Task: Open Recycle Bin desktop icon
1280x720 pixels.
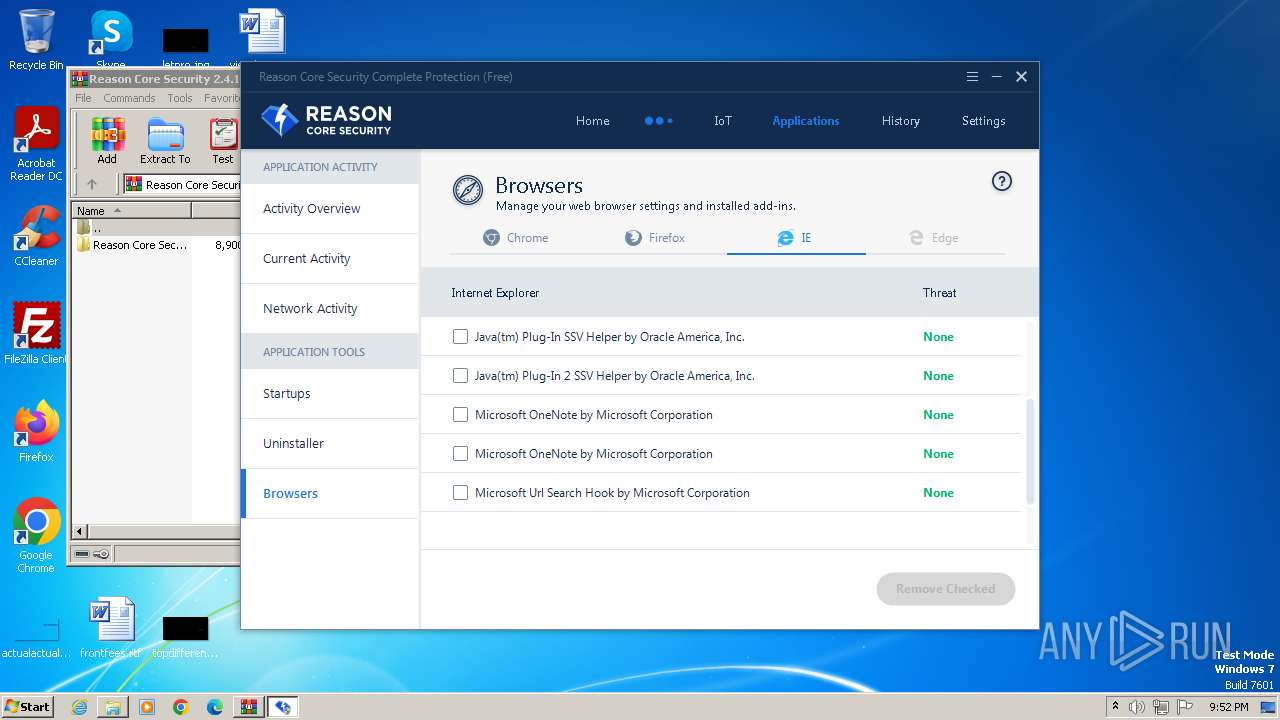Action: point(36,40)
